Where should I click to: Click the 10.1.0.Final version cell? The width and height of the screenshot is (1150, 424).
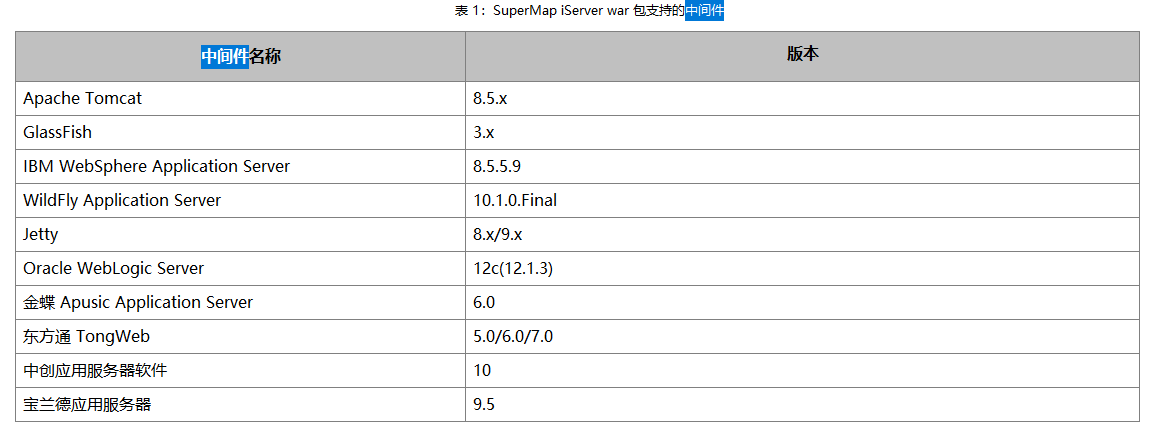pos(802,200)
